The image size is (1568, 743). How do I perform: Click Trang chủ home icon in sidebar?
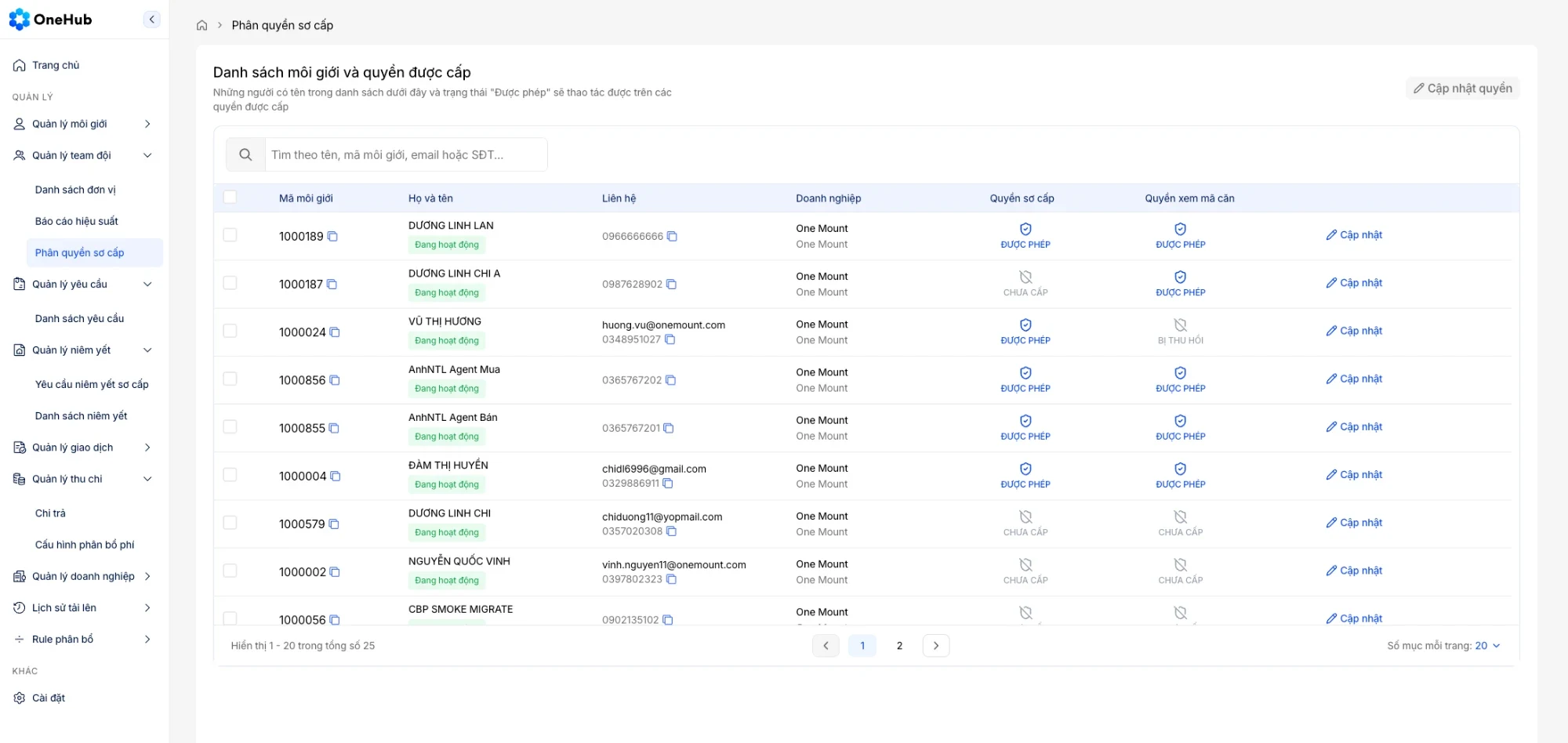[20, 65]
